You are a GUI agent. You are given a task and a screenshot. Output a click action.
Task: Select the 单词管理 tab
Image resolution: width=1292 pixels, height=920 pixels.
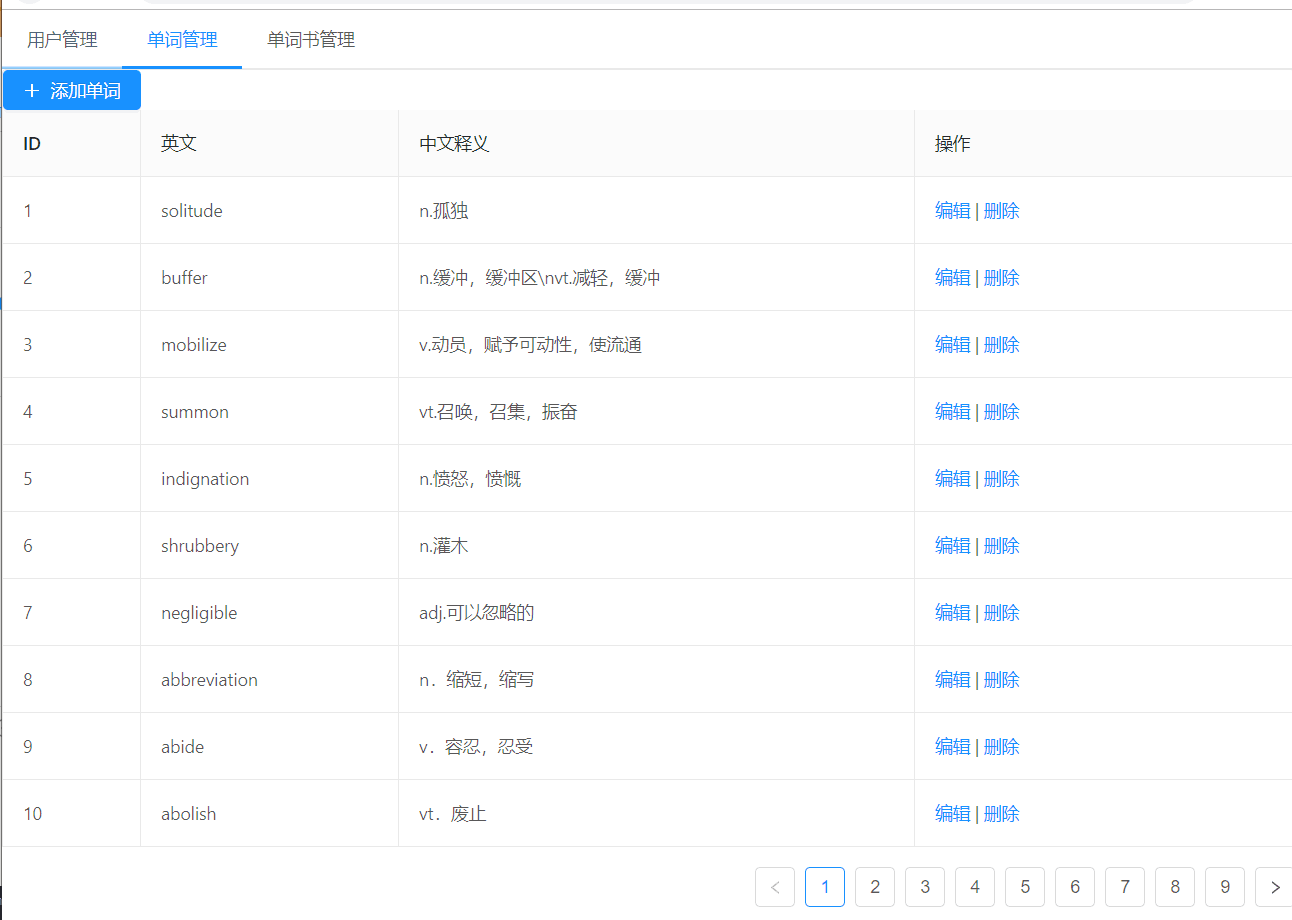pos(182,40)
